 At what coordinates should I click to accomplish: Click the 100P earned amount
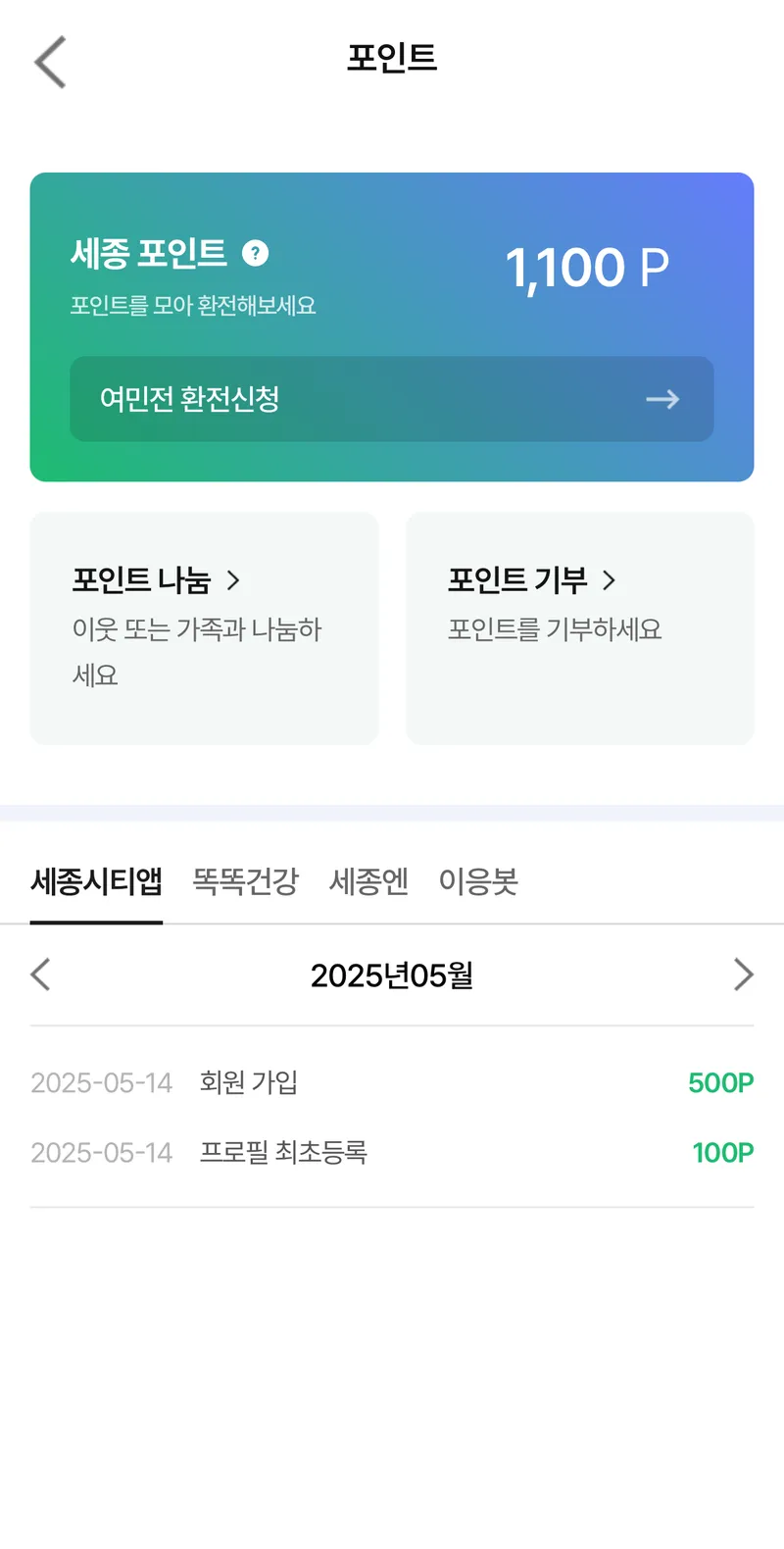tap(722, 1152)
